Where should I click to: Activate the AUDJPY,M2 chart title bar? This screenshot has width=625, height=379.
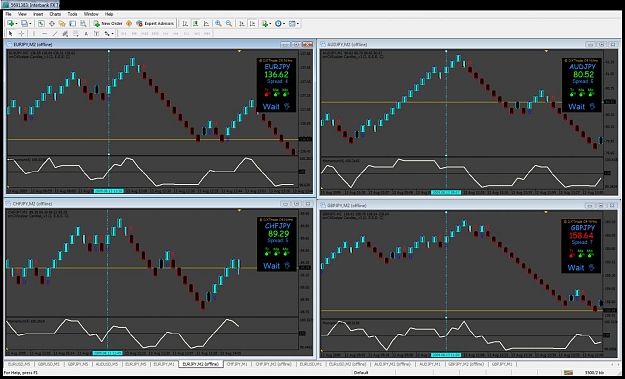(x=469, y=44)
